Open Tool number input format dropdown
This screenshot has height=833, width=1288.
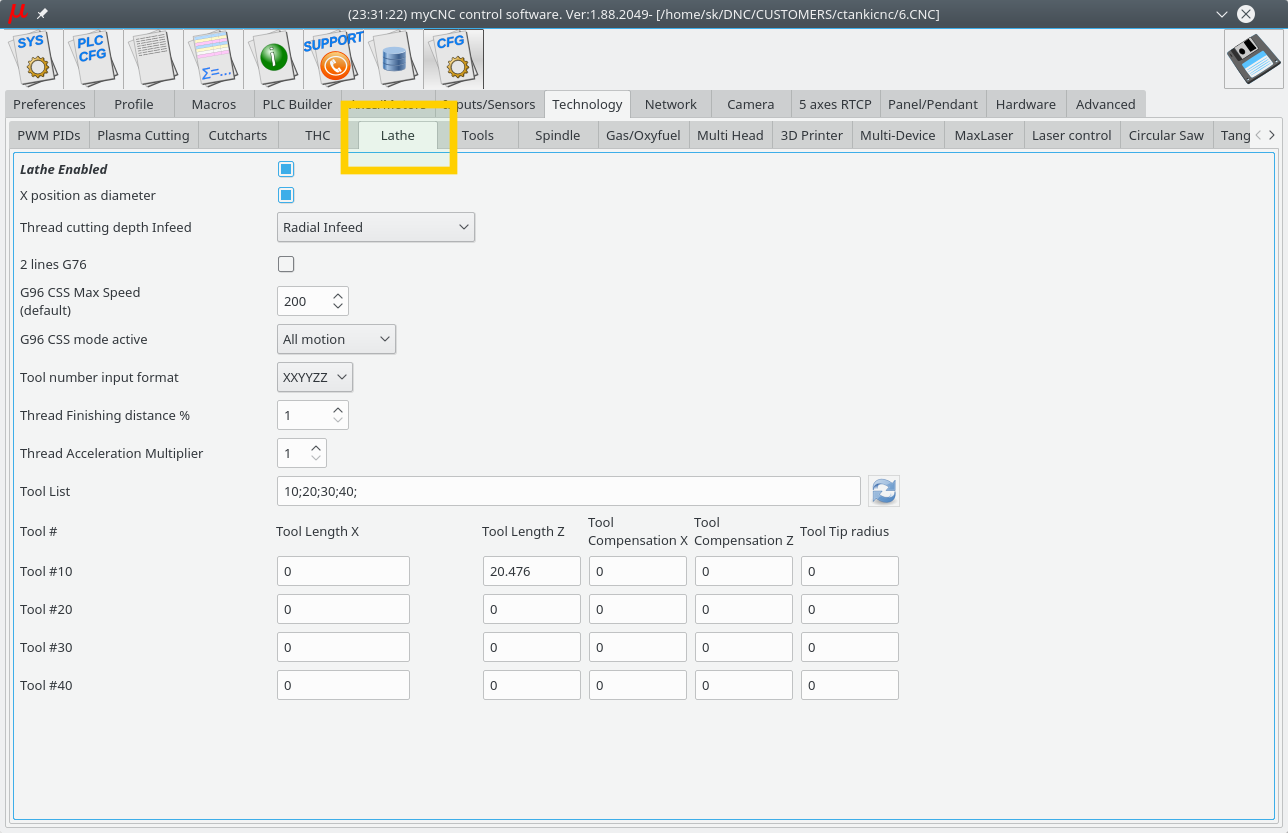click(x=314, y=377)
